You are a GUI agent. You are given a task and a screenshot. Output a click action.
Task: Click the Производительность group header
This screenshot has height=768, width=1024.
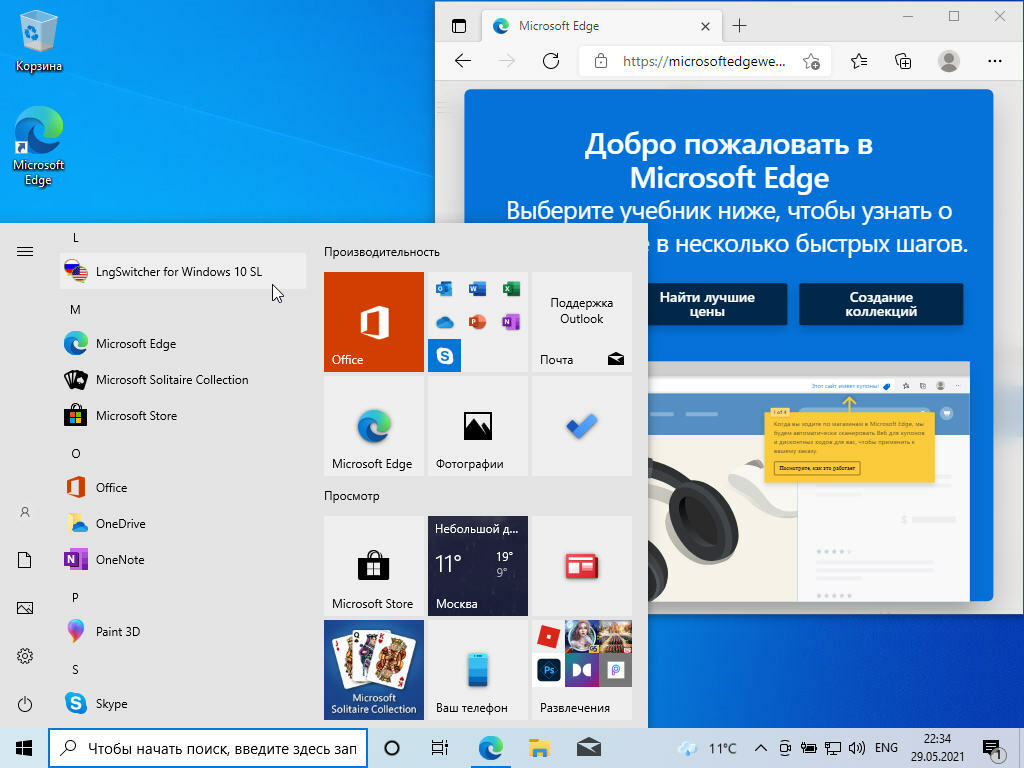381,252
